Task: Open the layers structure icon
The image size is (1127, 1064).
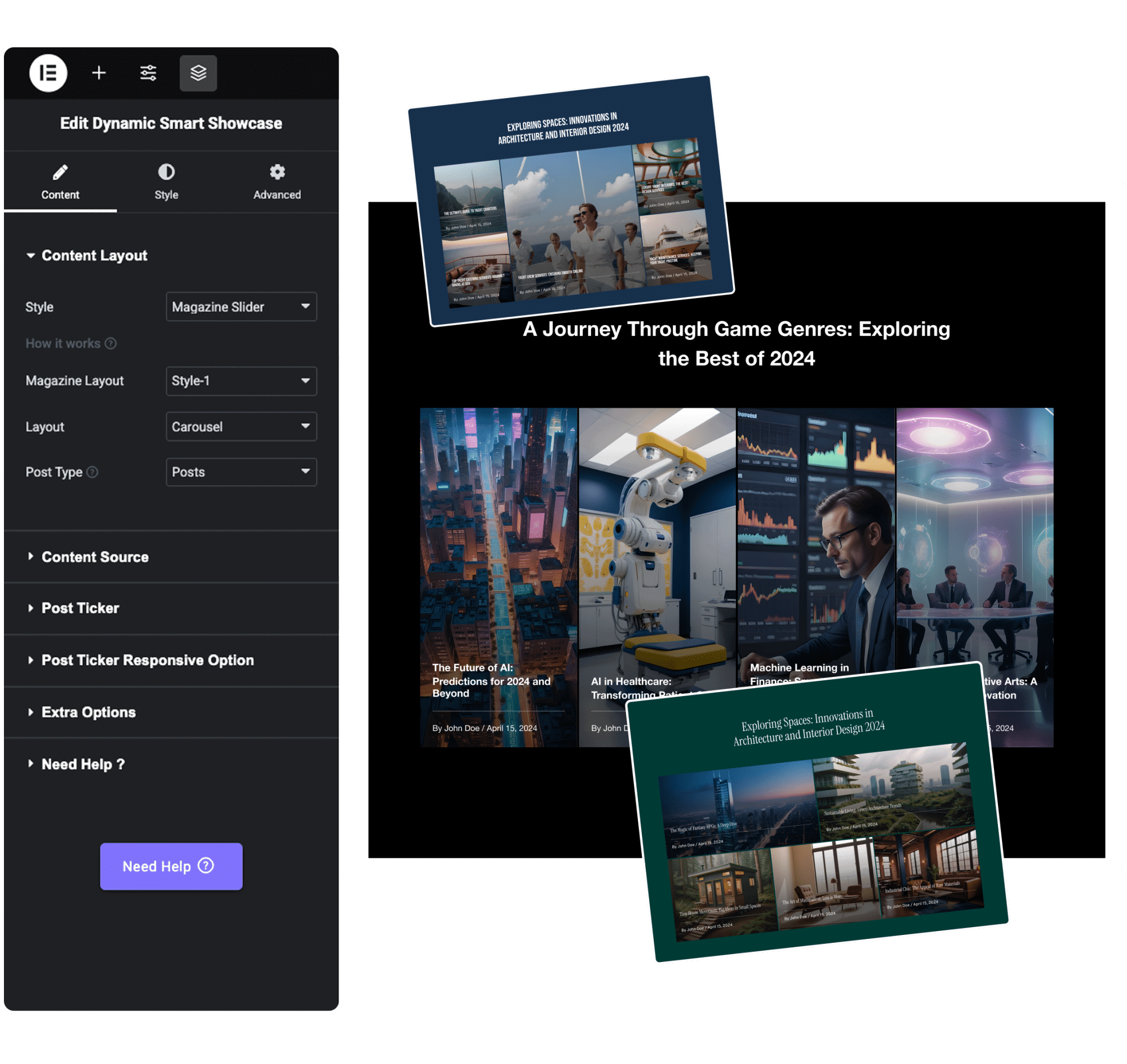Action: (x=198, y=73)
